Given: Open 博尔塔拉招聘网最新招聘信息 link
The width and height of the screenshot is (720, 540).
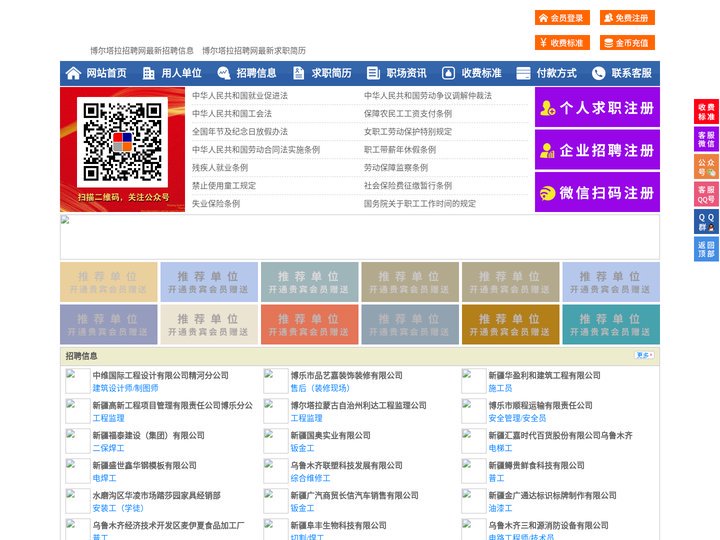Looking at the screenshot, I should pos(142,51).
